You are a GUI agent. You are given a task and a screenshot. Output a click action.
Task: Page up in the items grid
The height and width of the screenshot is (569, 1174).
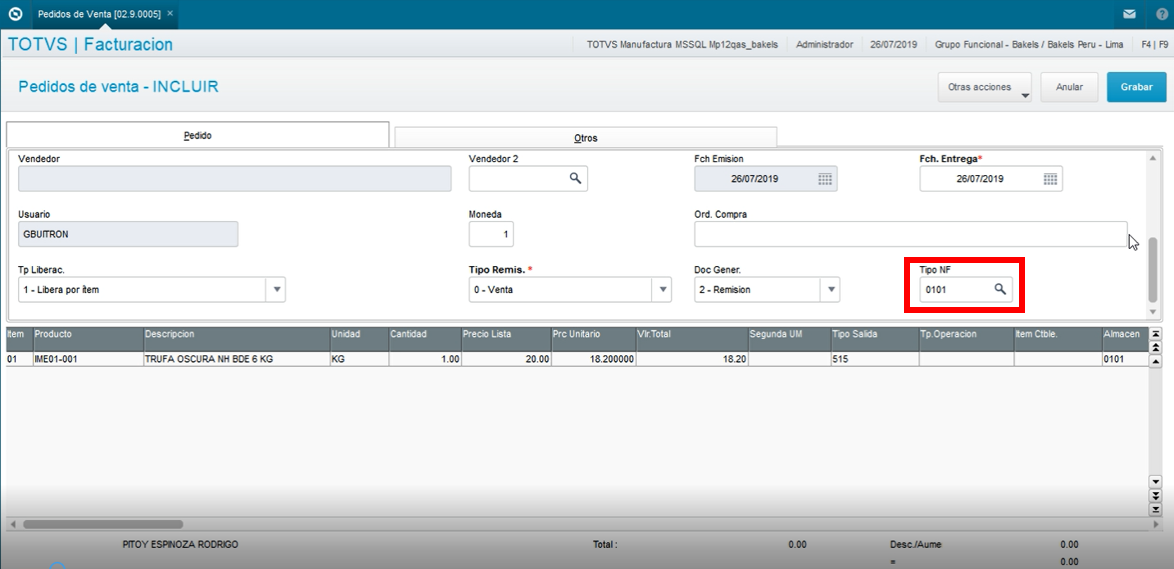point(1156,348)
